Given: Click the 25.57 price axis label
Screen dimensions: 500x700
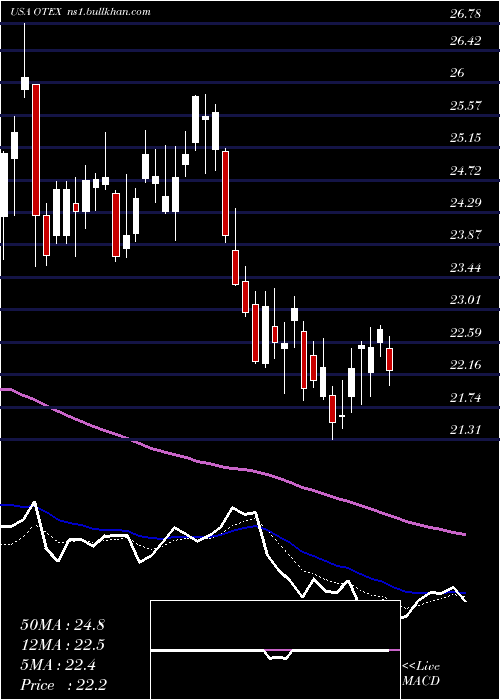Looking at the screenshot, I should (x=465, y=106).
